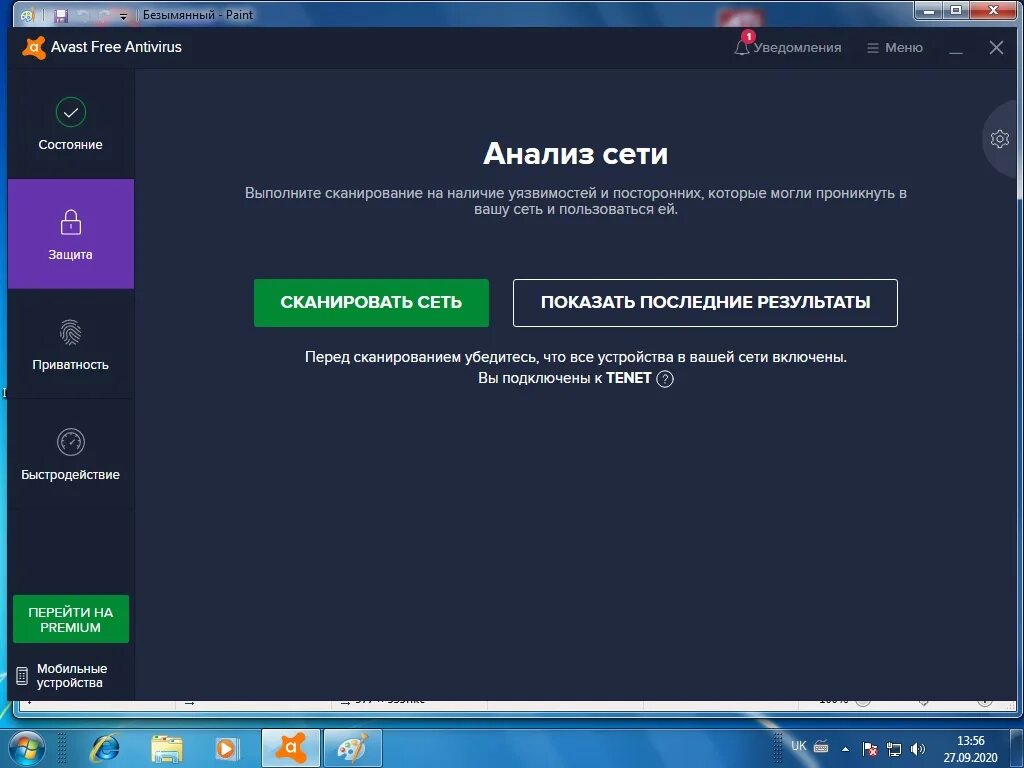The height and width of the screenshot is (768, 1024).
Task: Open Мобильные устройства phone link
Action: 63,675
